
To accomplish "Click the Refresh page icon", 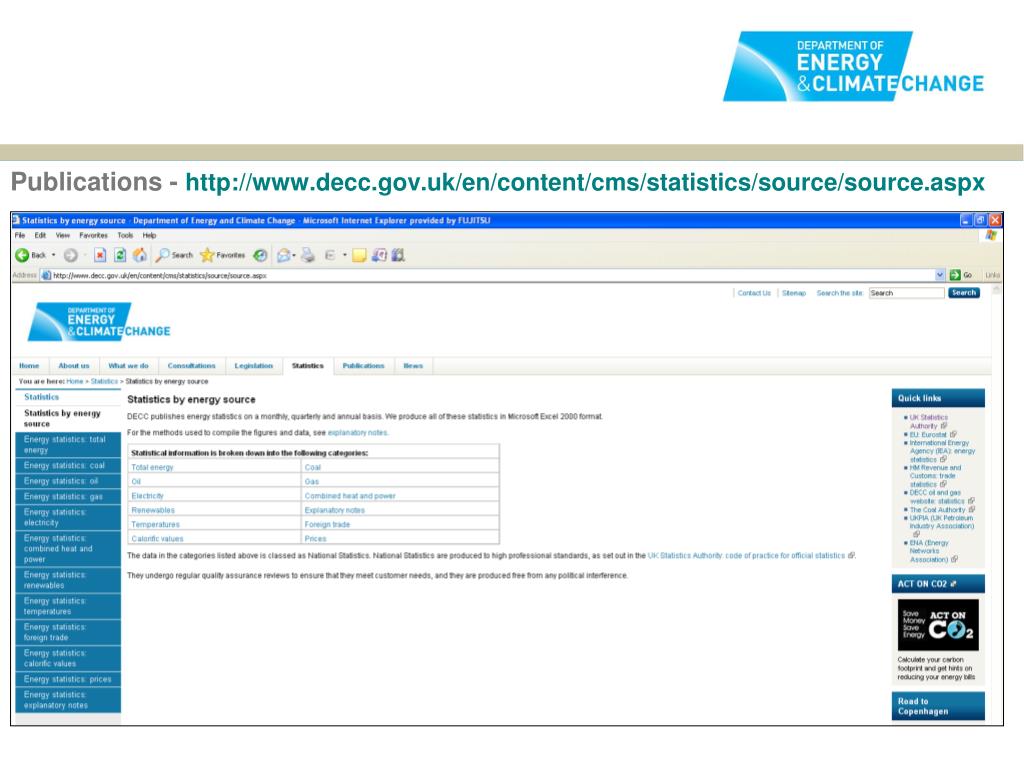I will tap(120, 255).
